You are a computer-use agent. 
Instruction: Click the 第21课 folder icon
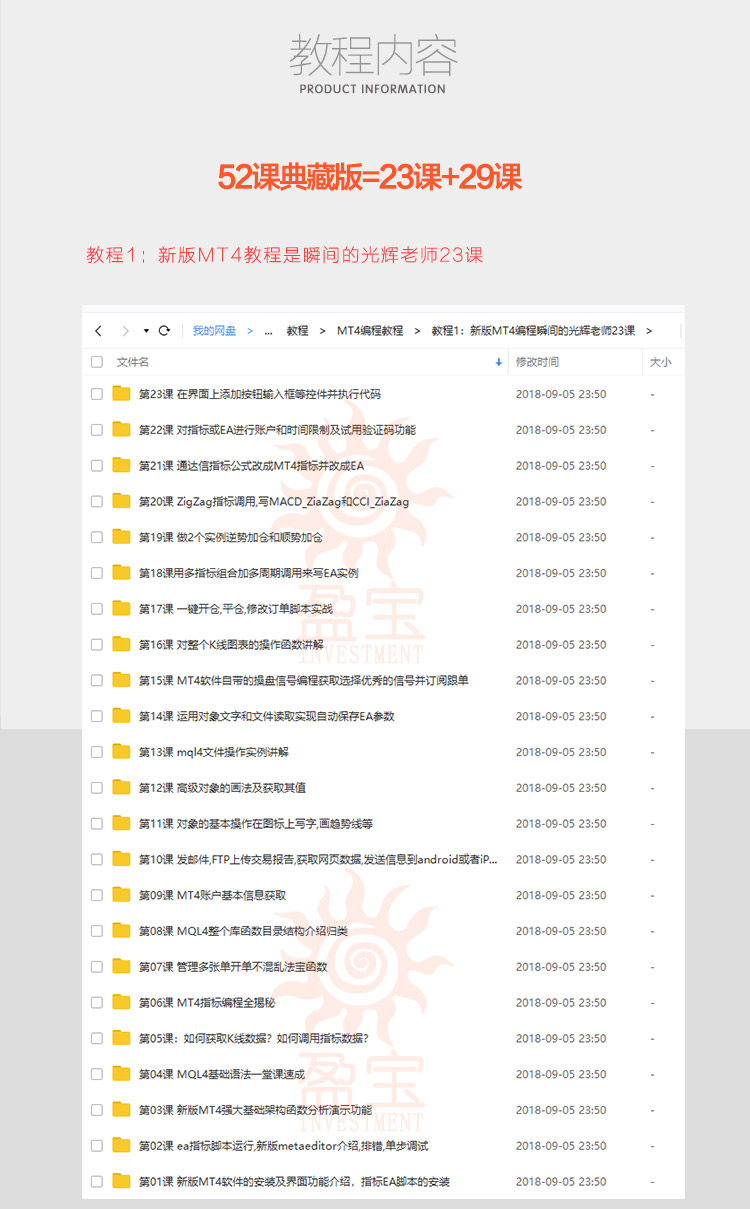coord(122,465)
